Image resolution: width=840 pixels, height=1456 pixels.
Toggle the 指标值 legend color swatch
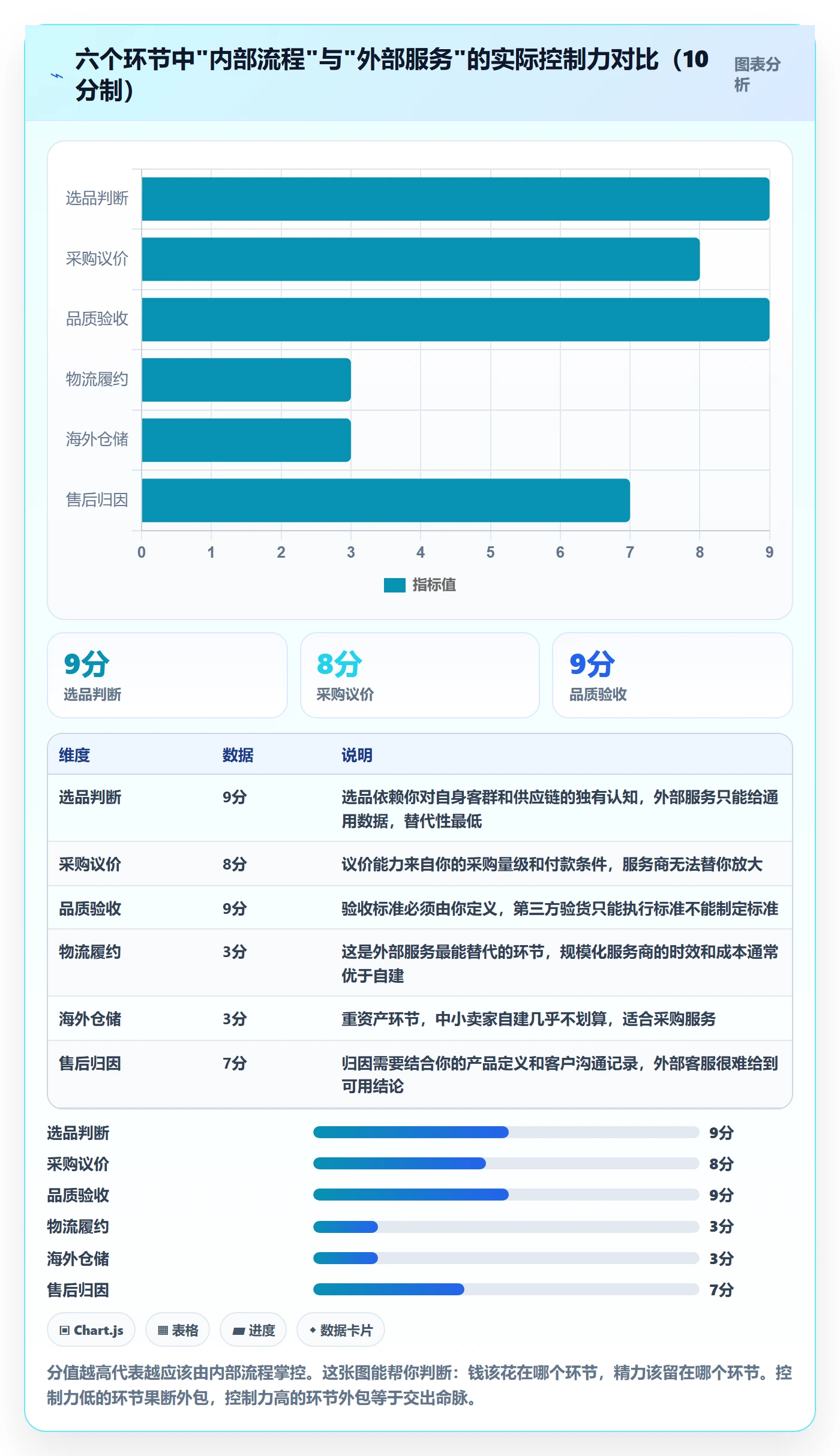pos(395,585)
